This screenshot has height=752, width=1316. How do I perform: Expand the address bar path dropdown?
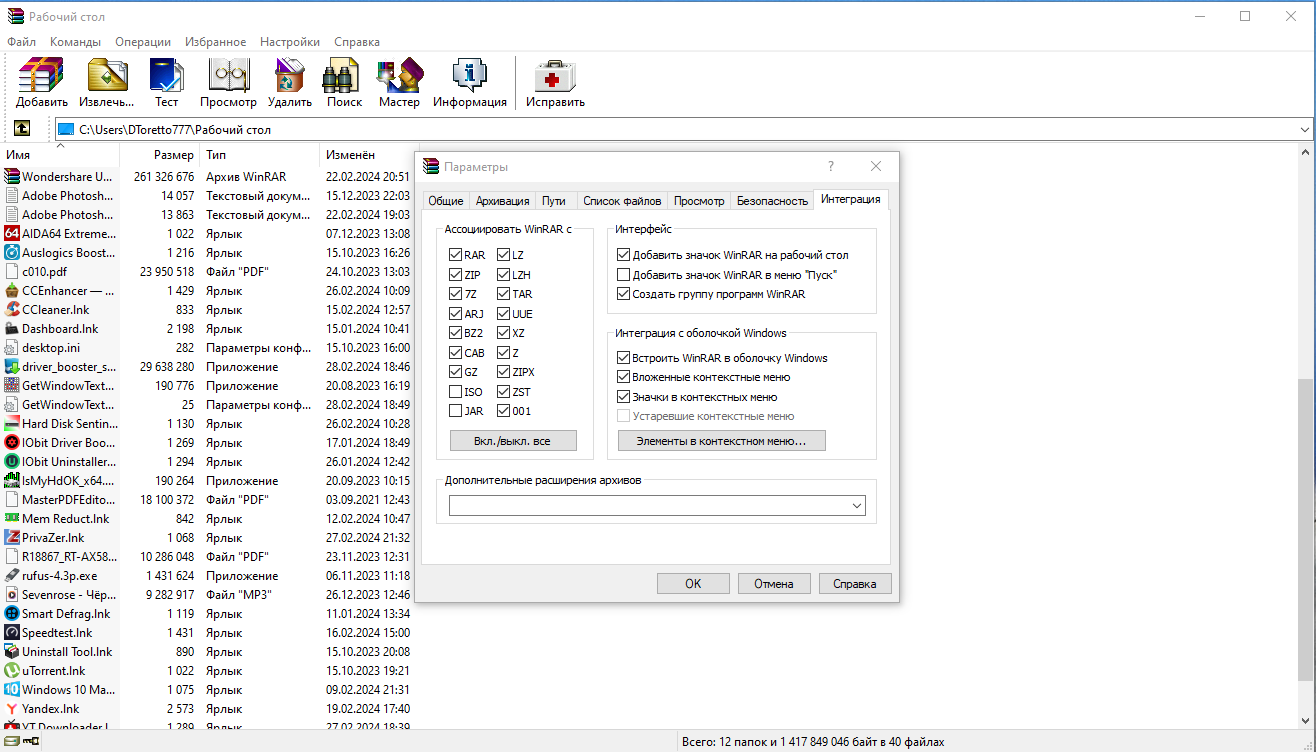pyautogui.click(x=1305, y=130)
